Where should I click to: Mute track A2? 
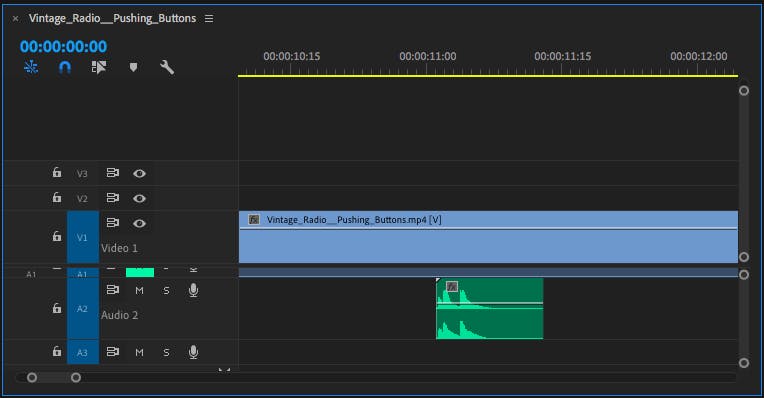tap(139, 291)
